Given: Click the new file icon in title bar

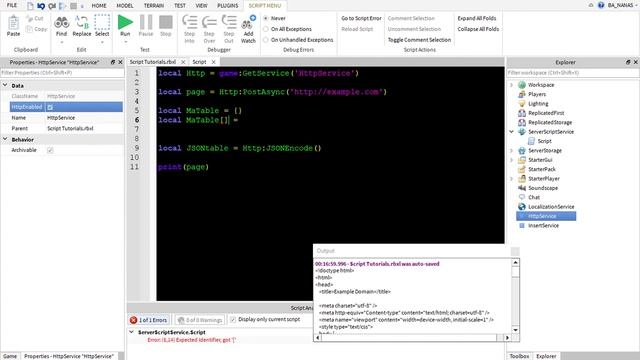Looking at the screenshot, I should pos(31,6).
